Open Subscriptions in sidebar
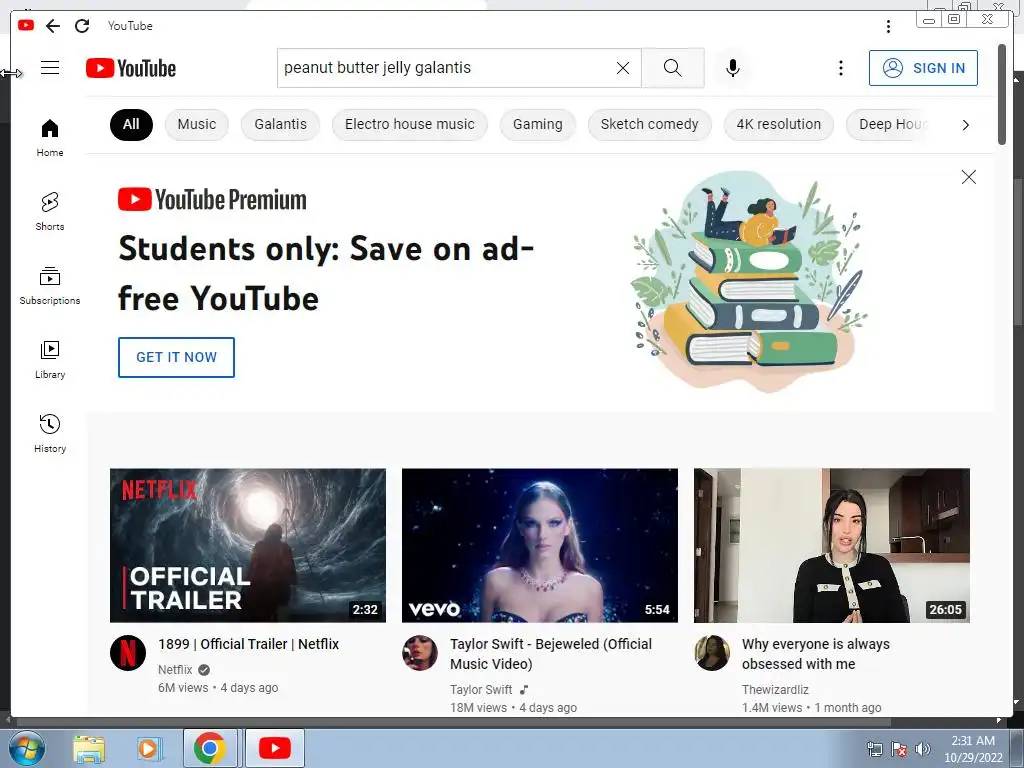 click(x=50, y=285)
